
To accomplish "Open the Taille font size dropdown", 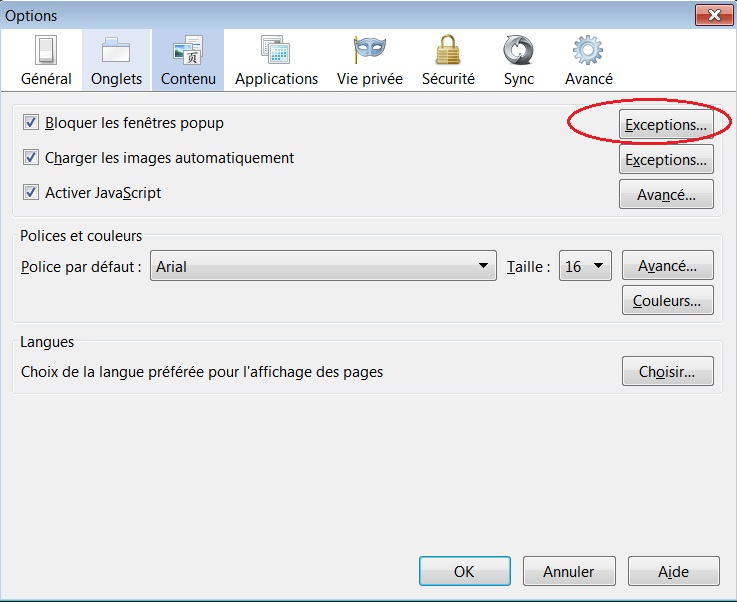I will (585, 266).
